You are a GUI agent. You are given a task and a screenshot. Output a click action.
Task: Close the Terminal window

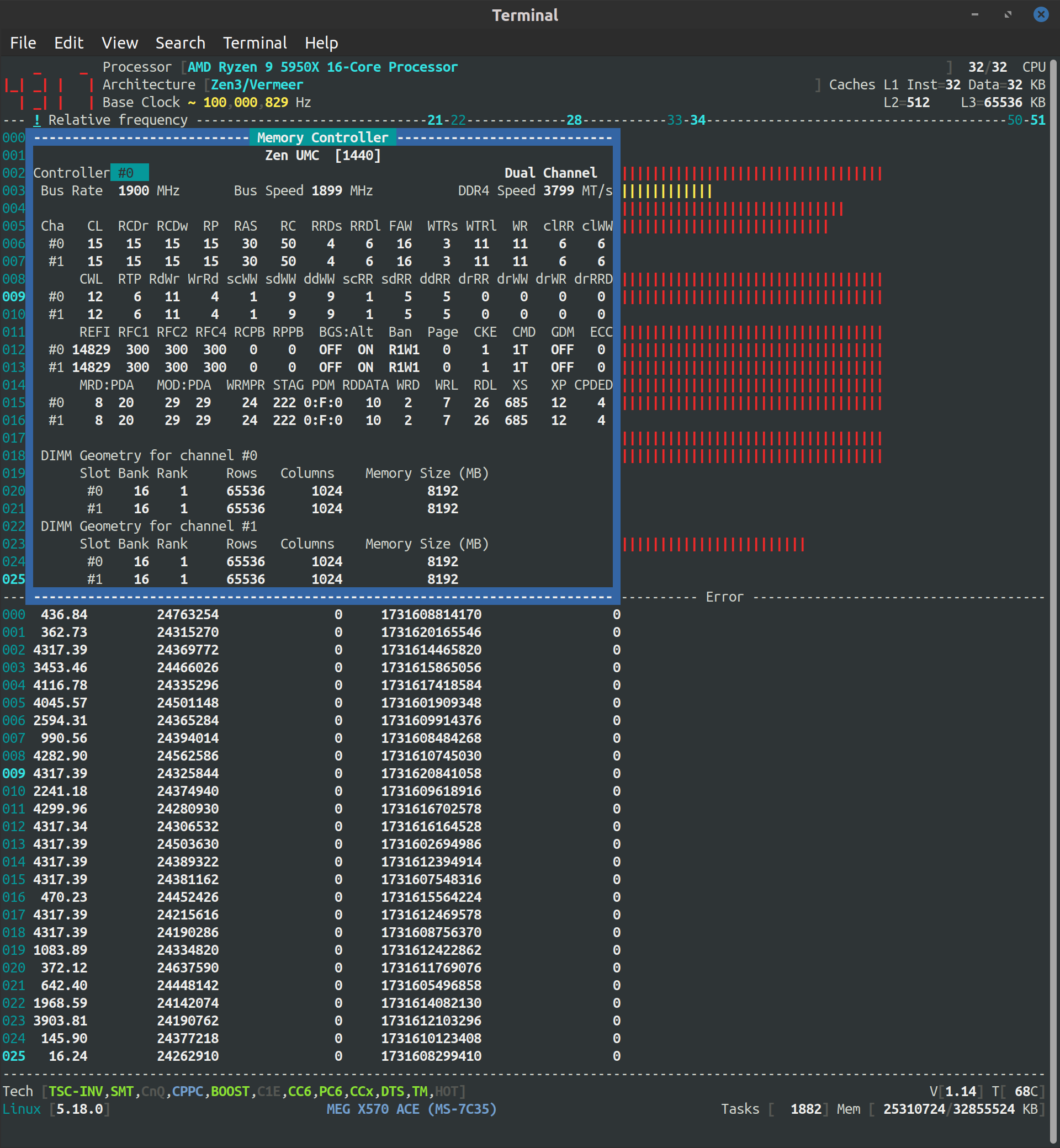pos(1041,14)
